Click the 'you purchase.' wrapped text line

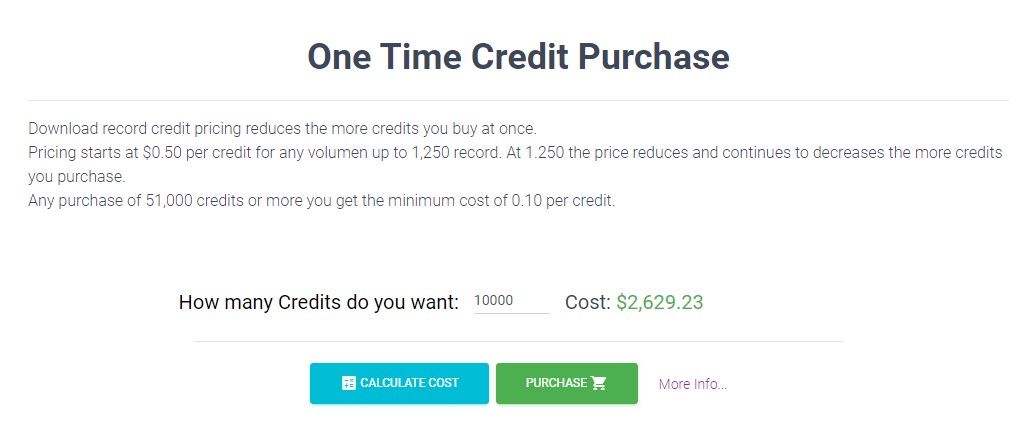point(76,178)
